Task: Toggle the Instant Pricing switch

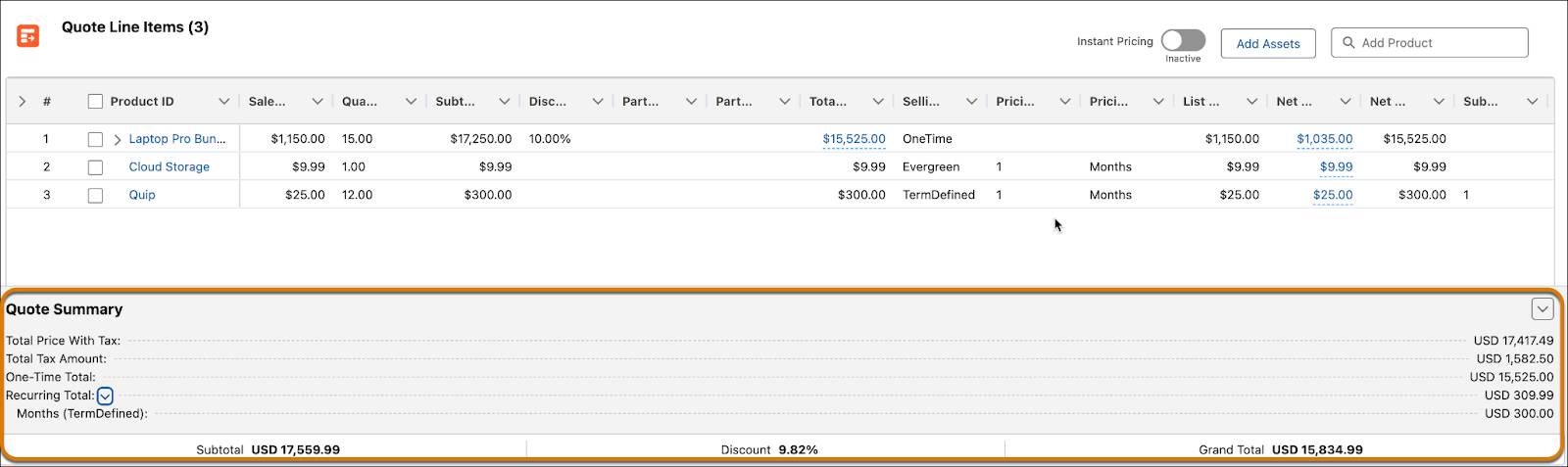Action: pyautogui.click(x=1183, y=40)
